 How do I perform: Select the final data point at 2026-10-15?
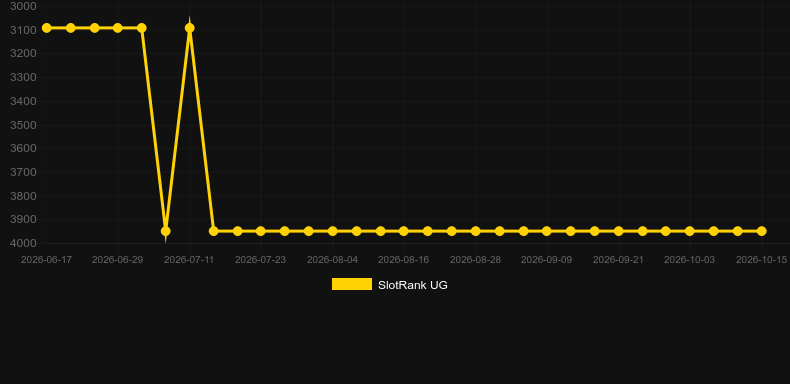pyautogui.click(x=761, y=231)
